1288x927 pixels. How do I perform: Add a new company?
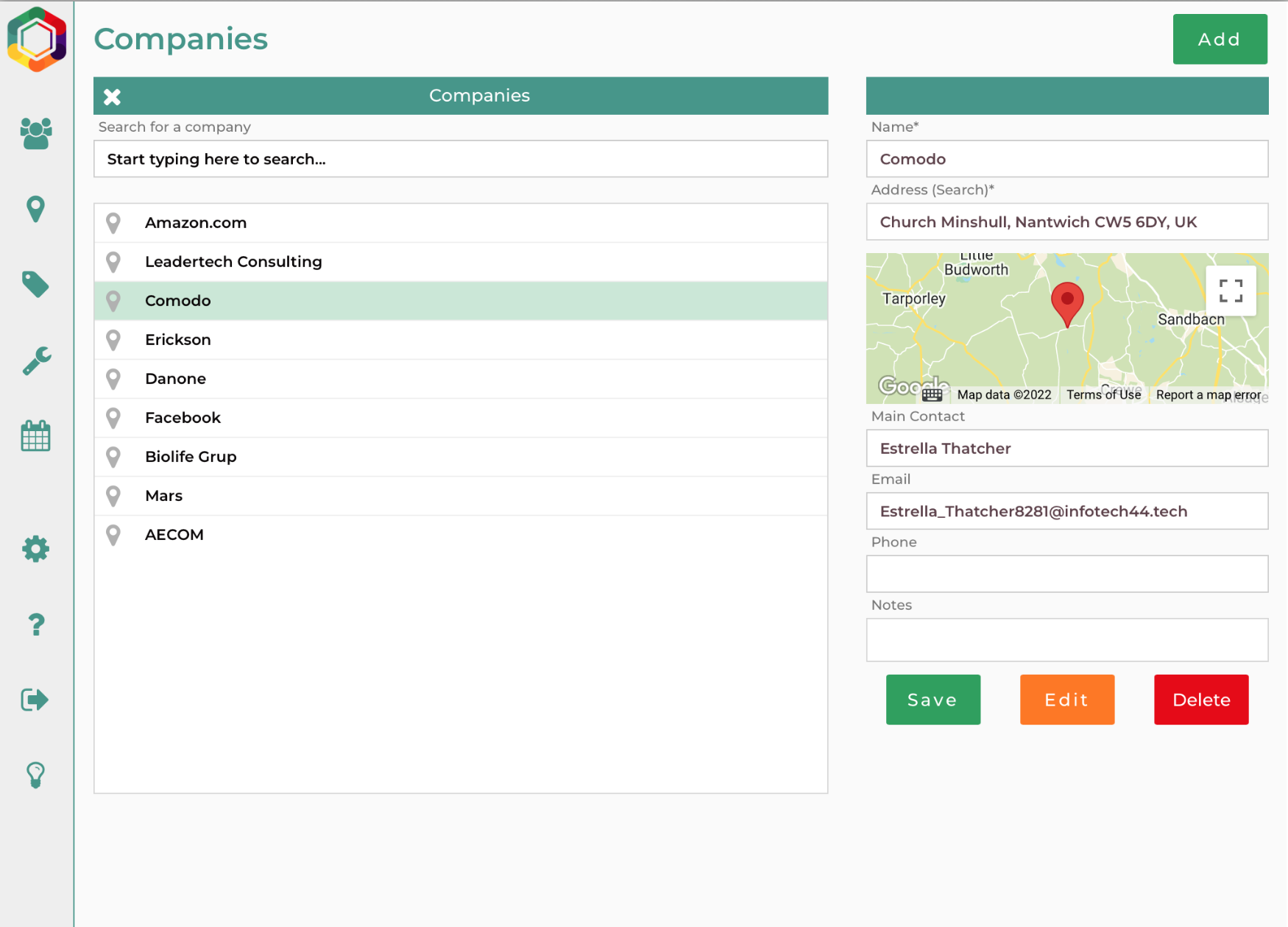[x=1220, y=39]
